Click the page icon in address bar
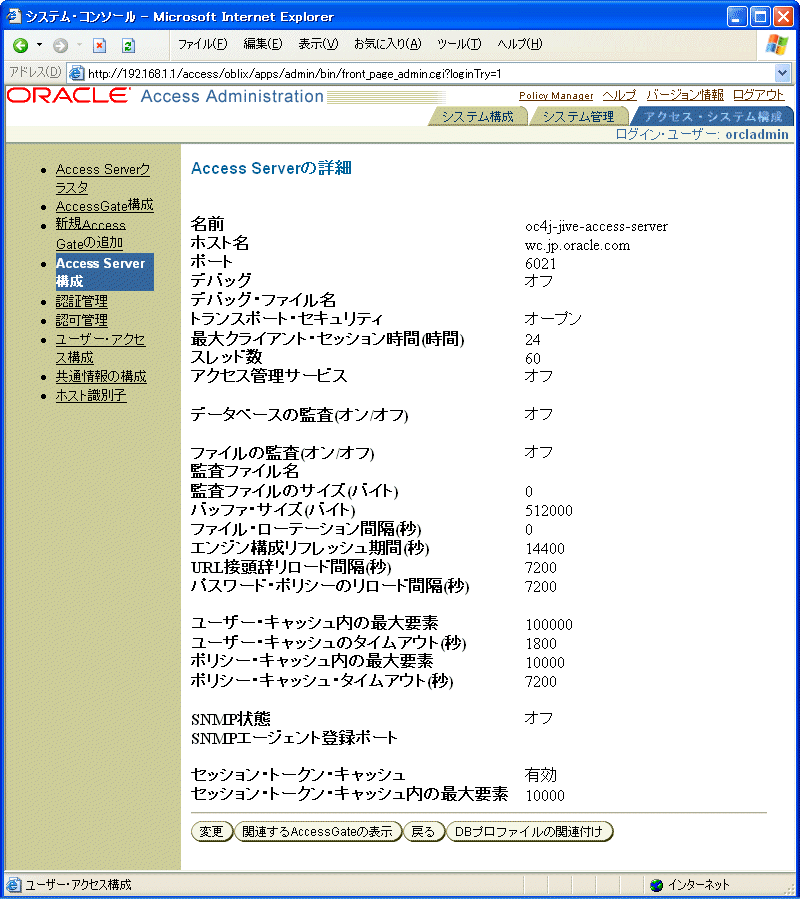Viewport: 800px width, 900px height. (76, 73)
